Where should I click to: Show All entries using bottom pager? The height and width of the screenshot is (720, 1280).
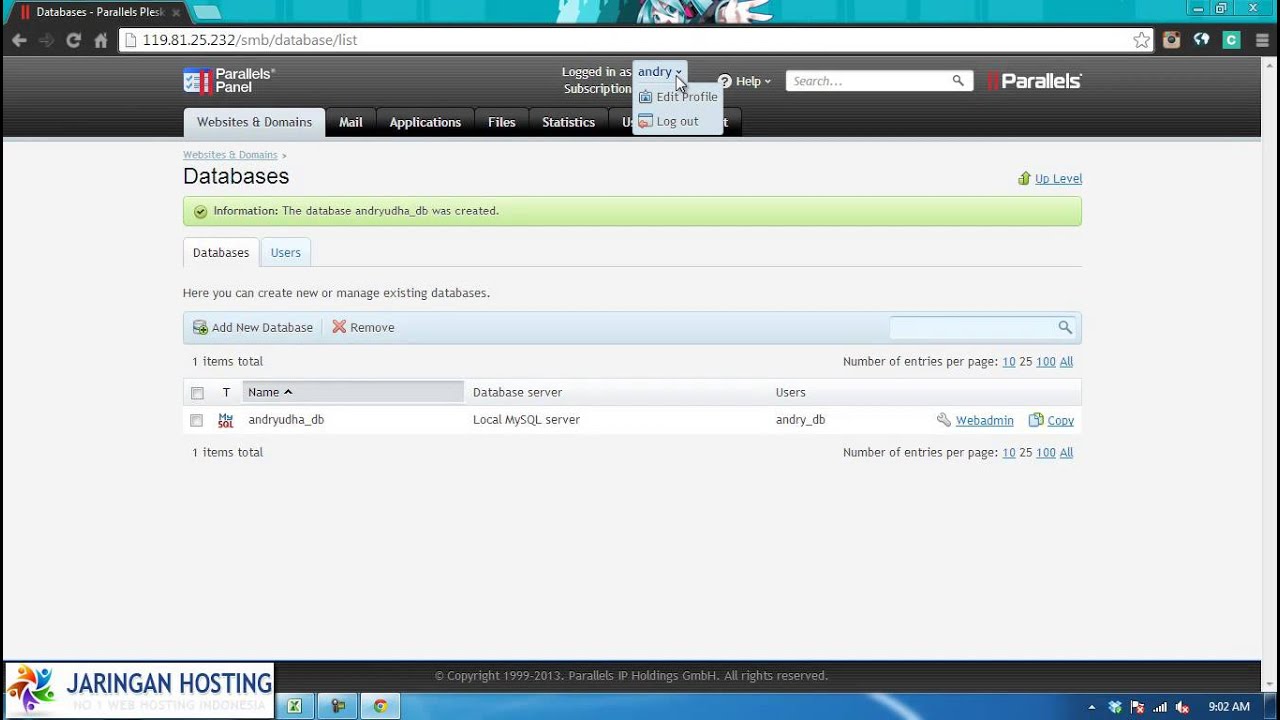point(1066,452)
